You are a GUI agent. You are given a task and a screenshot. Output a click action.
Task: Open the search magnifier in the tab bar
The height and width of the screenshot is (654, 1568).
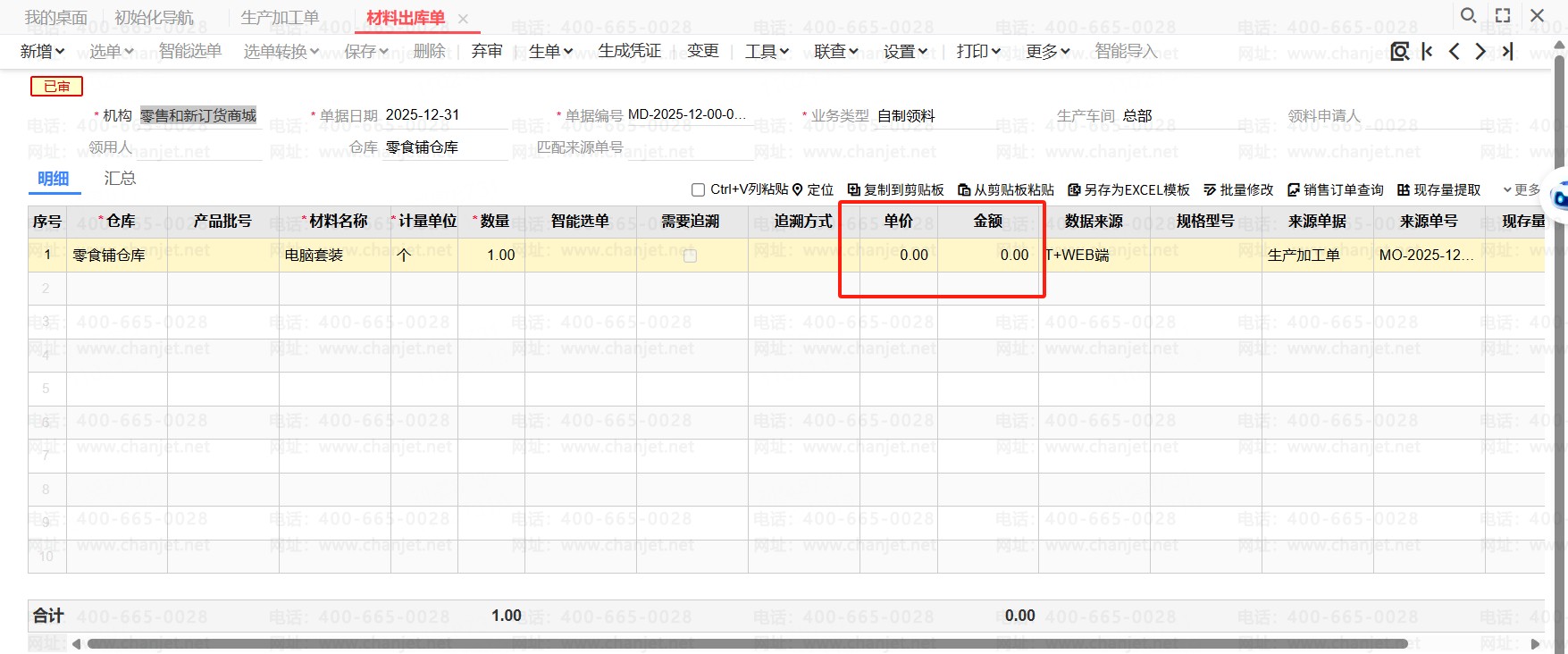click(x=1468, y=16)
